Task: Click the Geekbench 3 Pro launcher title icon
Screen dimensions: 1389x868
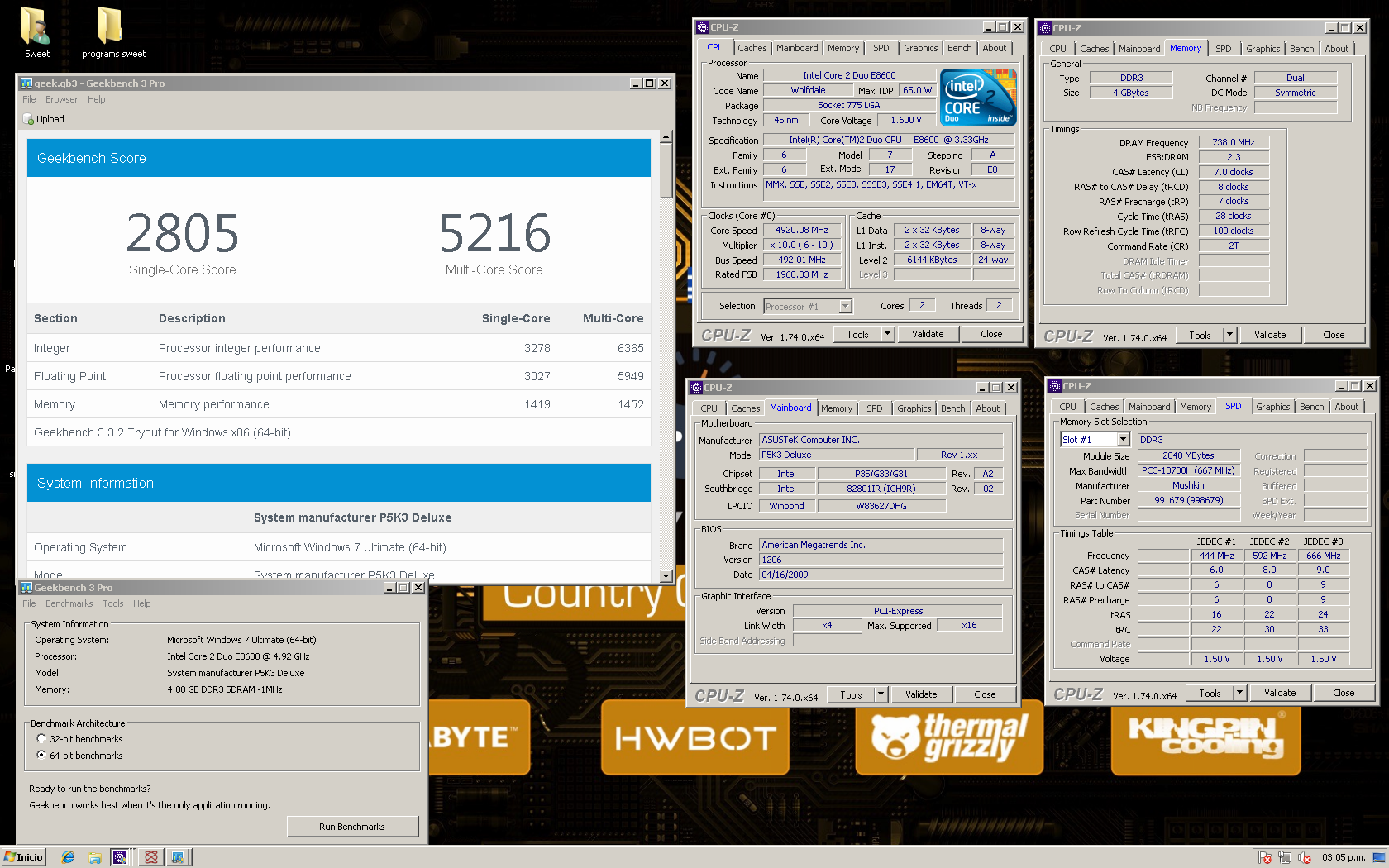Action: pyautogui.click(x=26, y=588)
